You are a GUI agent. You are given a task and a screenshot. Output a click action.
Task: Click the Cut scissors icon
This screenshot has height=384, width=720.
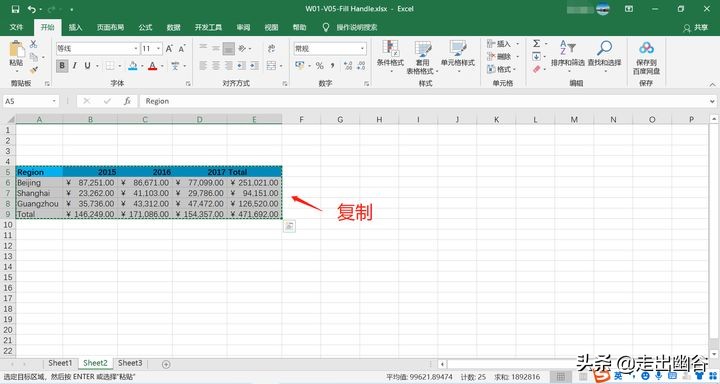coord(34,45)
